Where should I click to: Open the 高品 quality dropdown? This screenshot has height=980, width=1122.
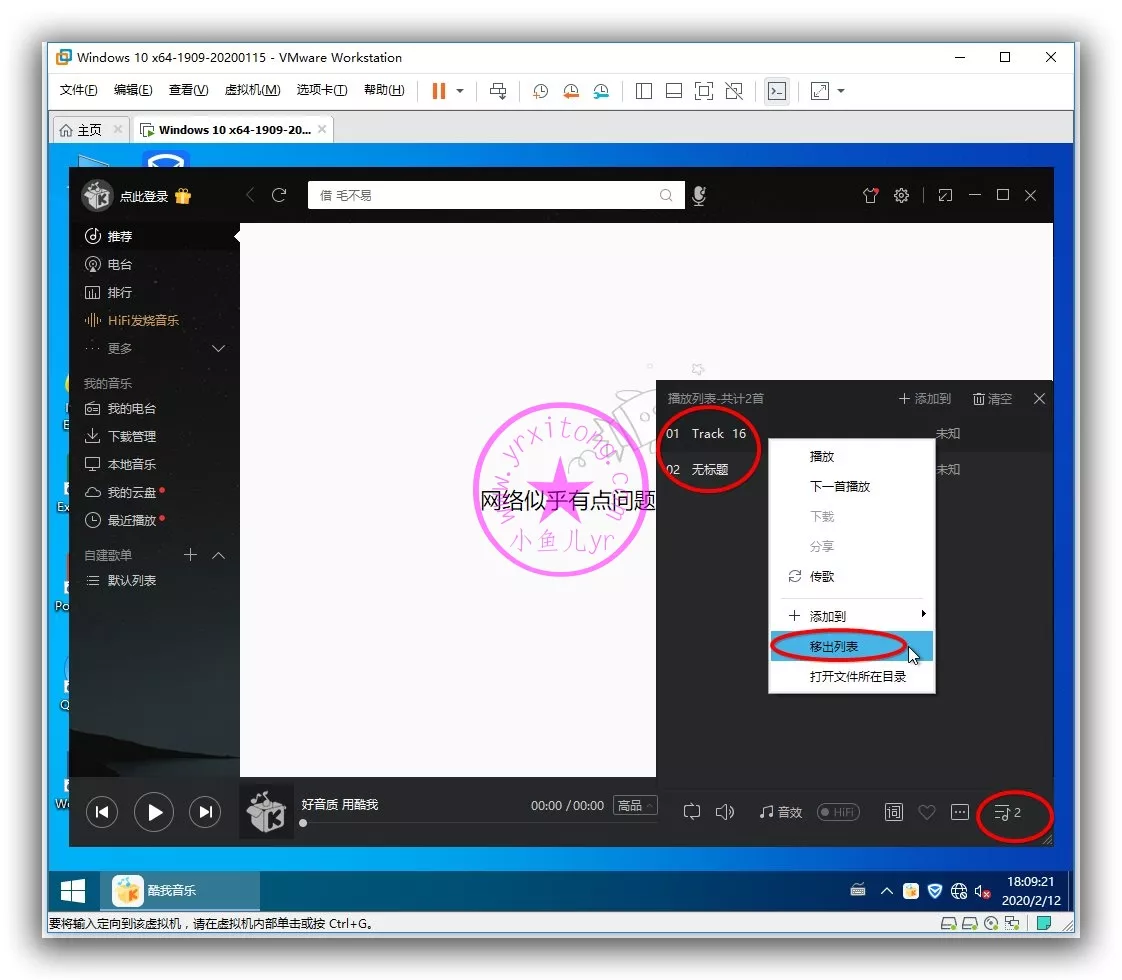click(x=635, y=806)
